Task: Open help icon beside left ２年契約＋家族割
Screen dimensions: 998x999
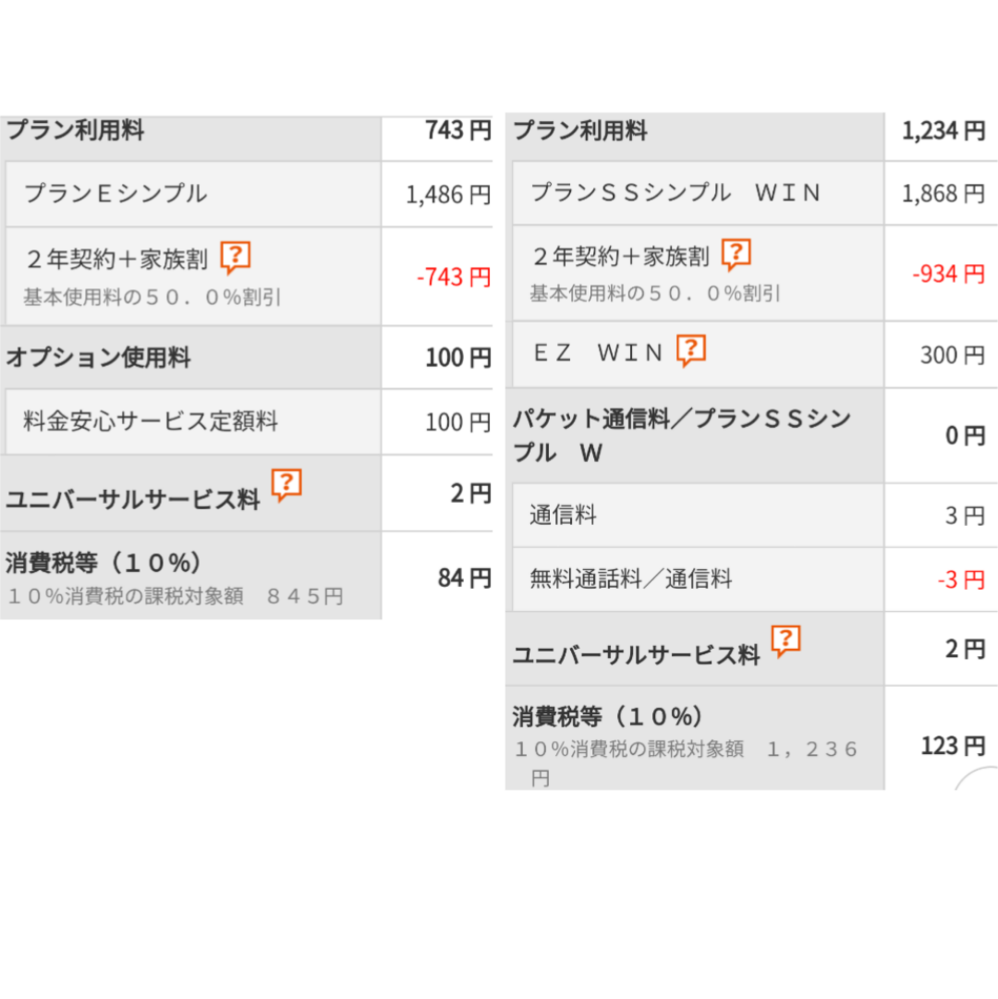Action: pos(235,257)
